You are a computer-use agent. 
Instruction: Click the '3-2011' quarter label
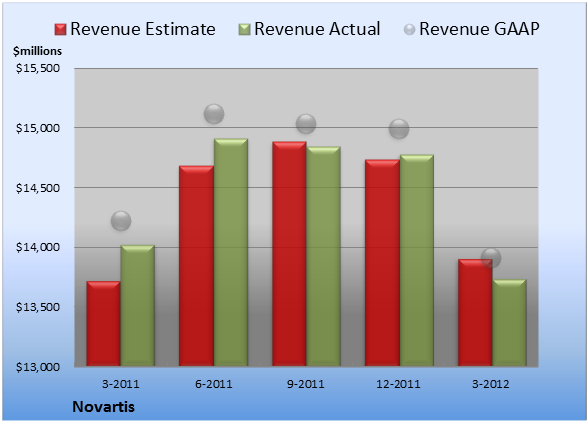(121, 384)
